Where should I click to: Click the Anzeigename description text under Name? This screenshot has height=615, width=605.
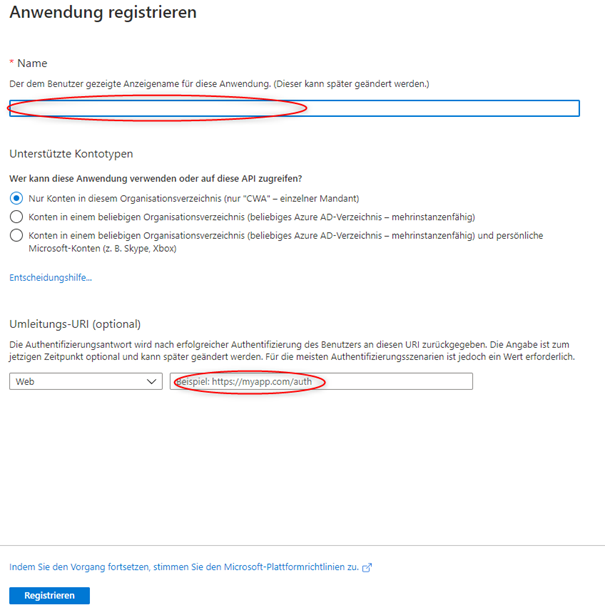(x=219, y=84)
